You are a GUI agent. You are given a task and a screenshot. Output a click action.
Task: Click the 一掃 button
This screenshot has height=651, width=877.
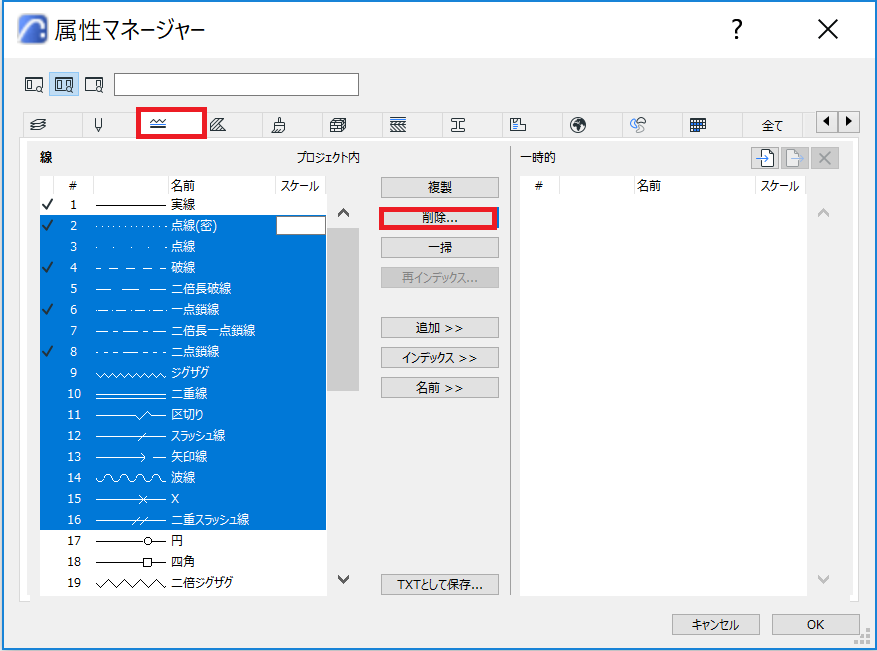[440, 247]
